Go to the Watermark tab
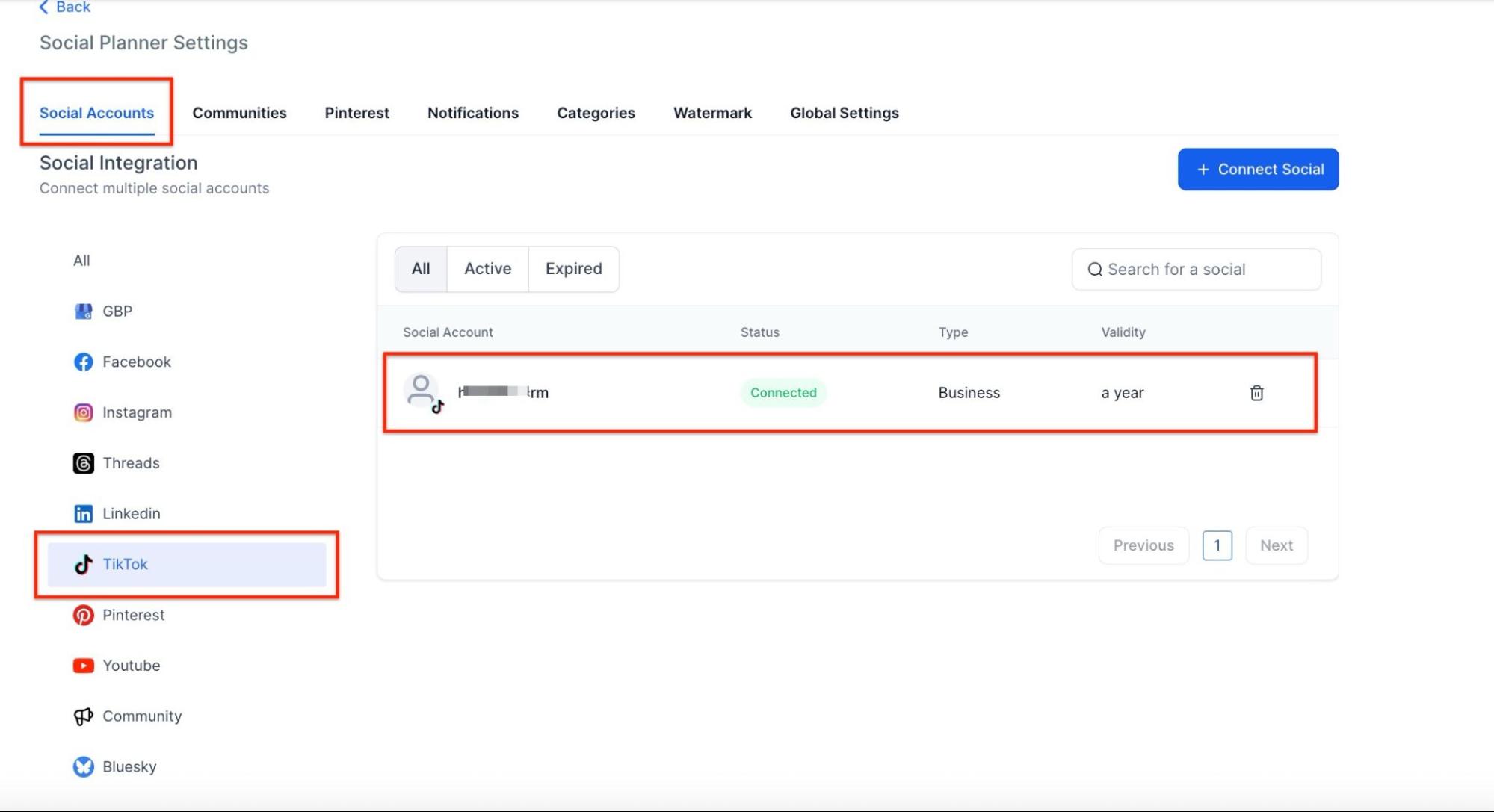 coord(712,113)
